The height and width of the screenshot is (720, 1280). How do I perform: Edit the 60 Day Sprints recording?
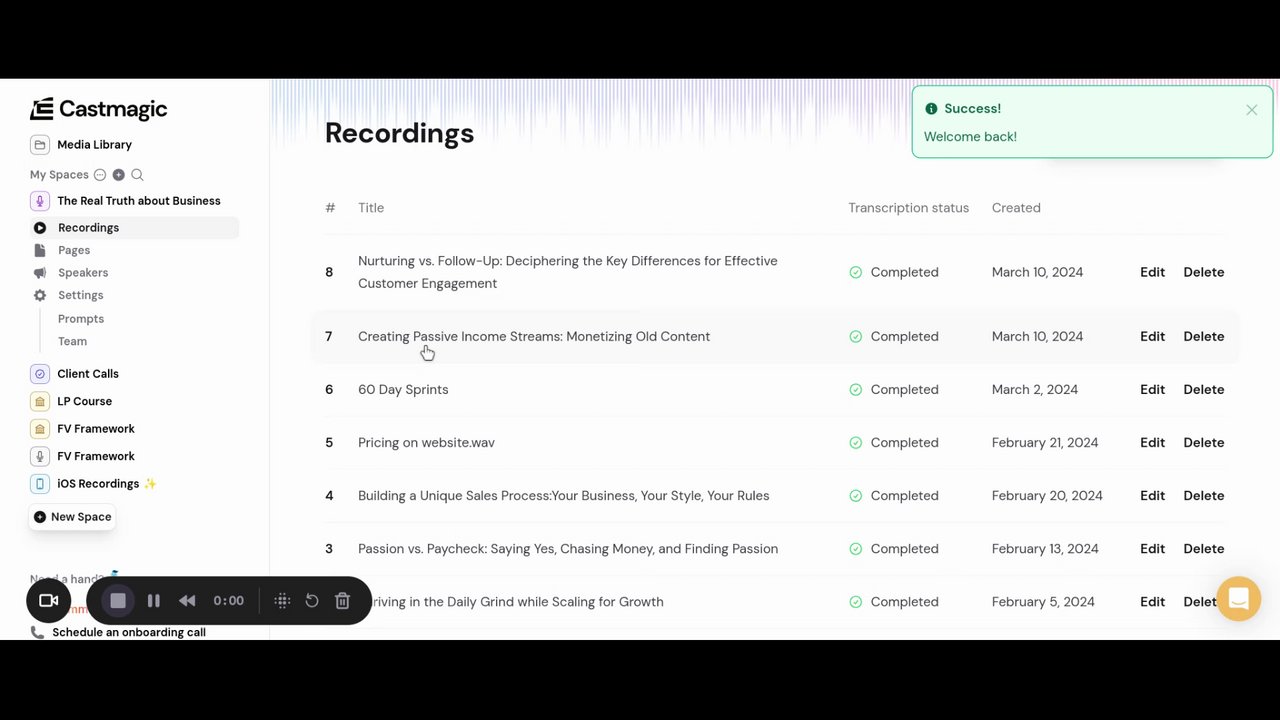pos(1152,389)
